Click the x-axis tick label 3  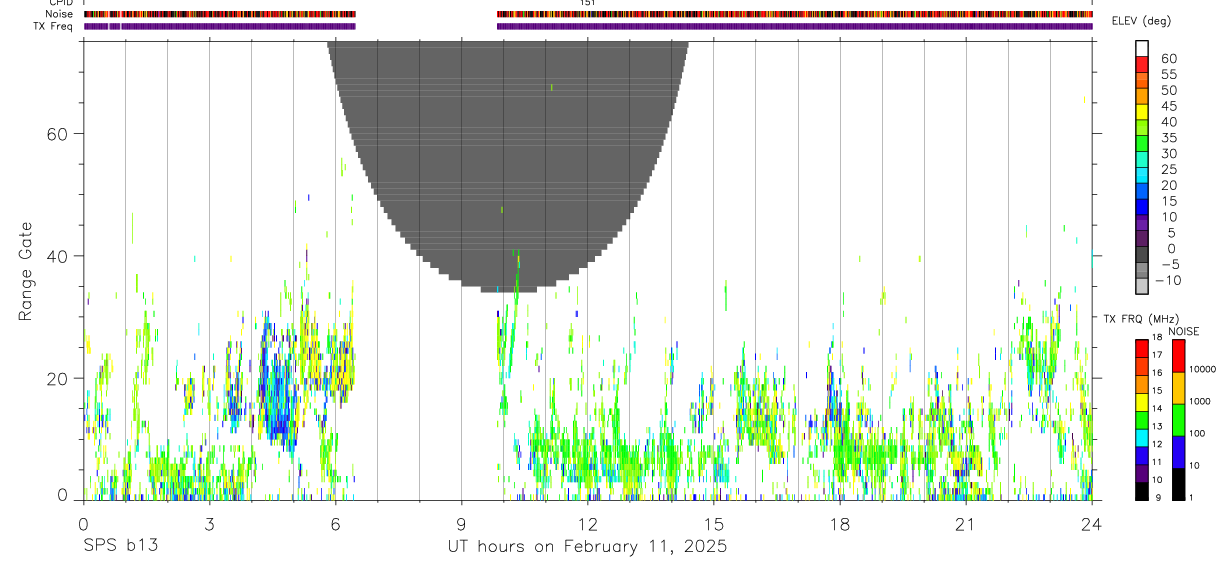click(209, 525)
